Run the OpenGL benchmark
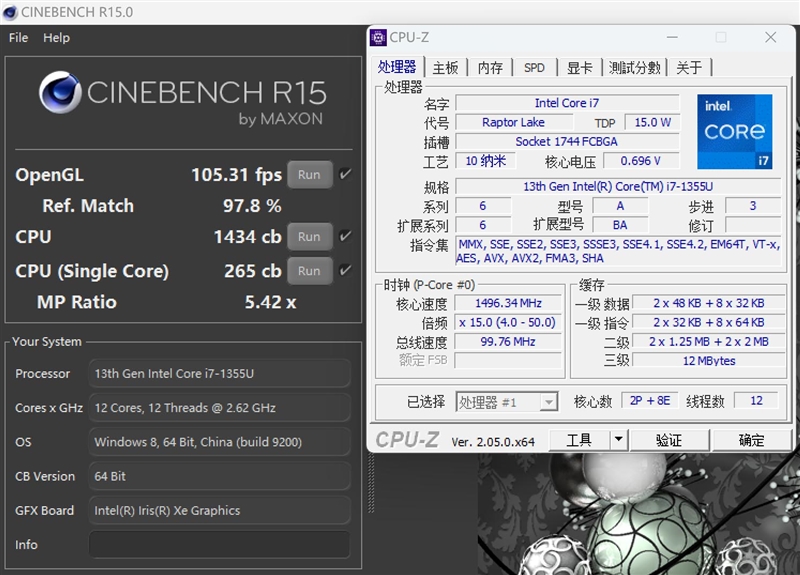Viewport: 800px width, 575px height. tap(309, 174)
